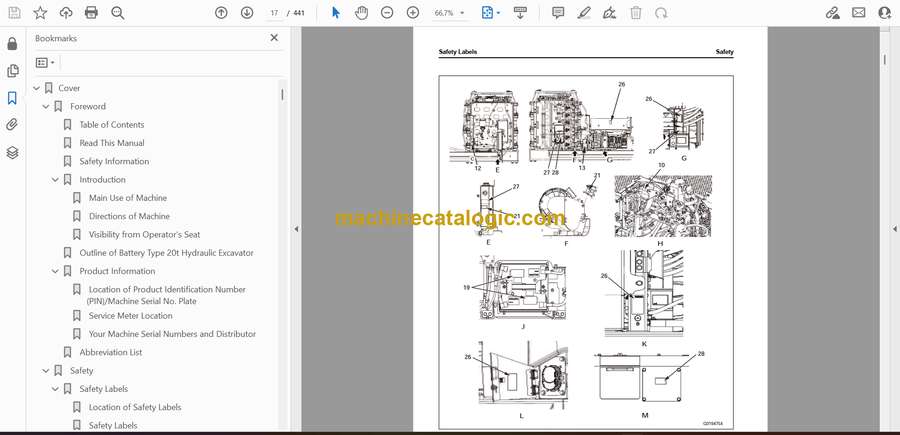Collapse the left navigation pane arrow
The width and height of the screenshot is (900, 435).
pyautogui.click(x=296, y=229)
